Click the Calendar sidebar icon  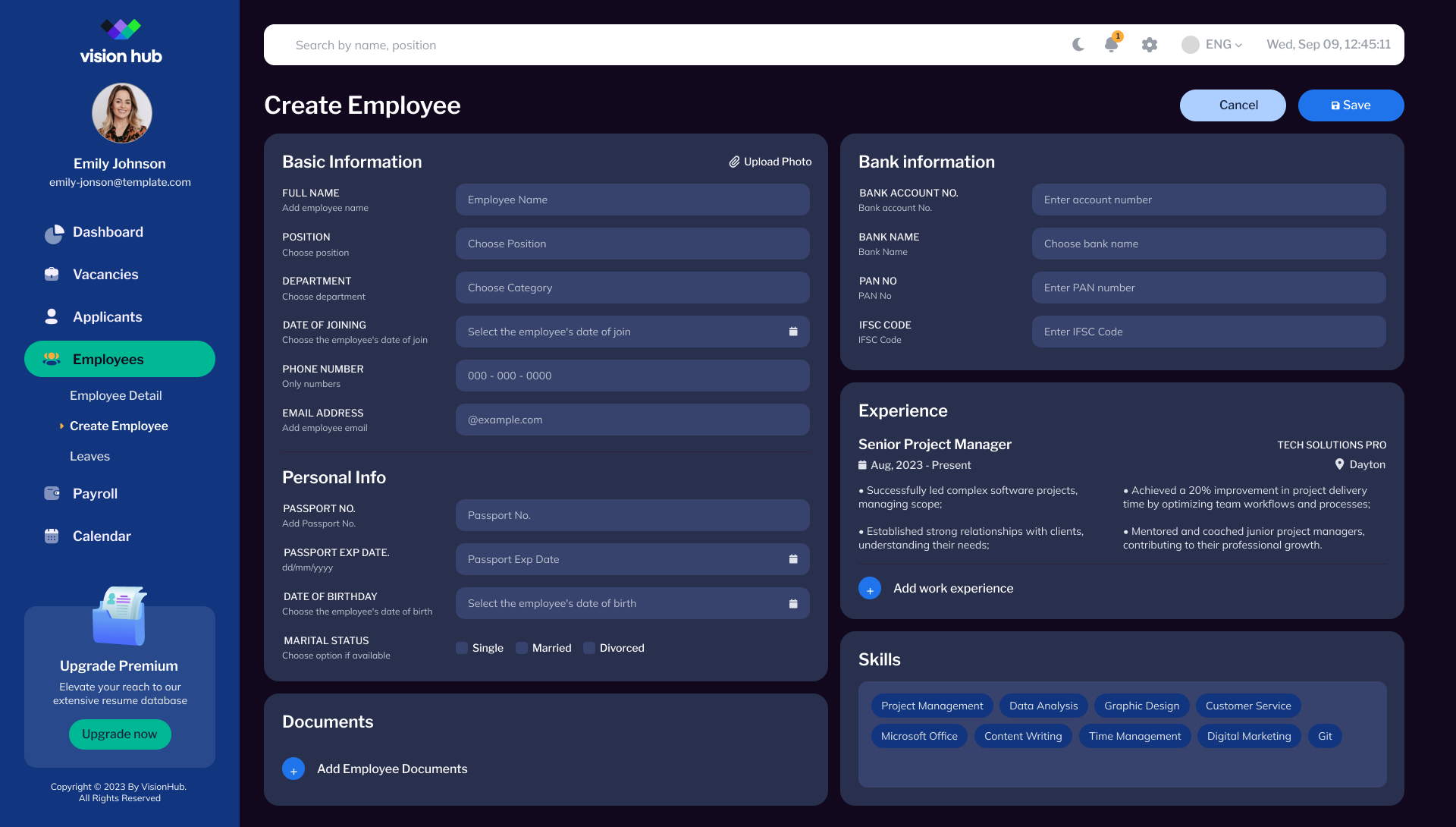point(52,536)
